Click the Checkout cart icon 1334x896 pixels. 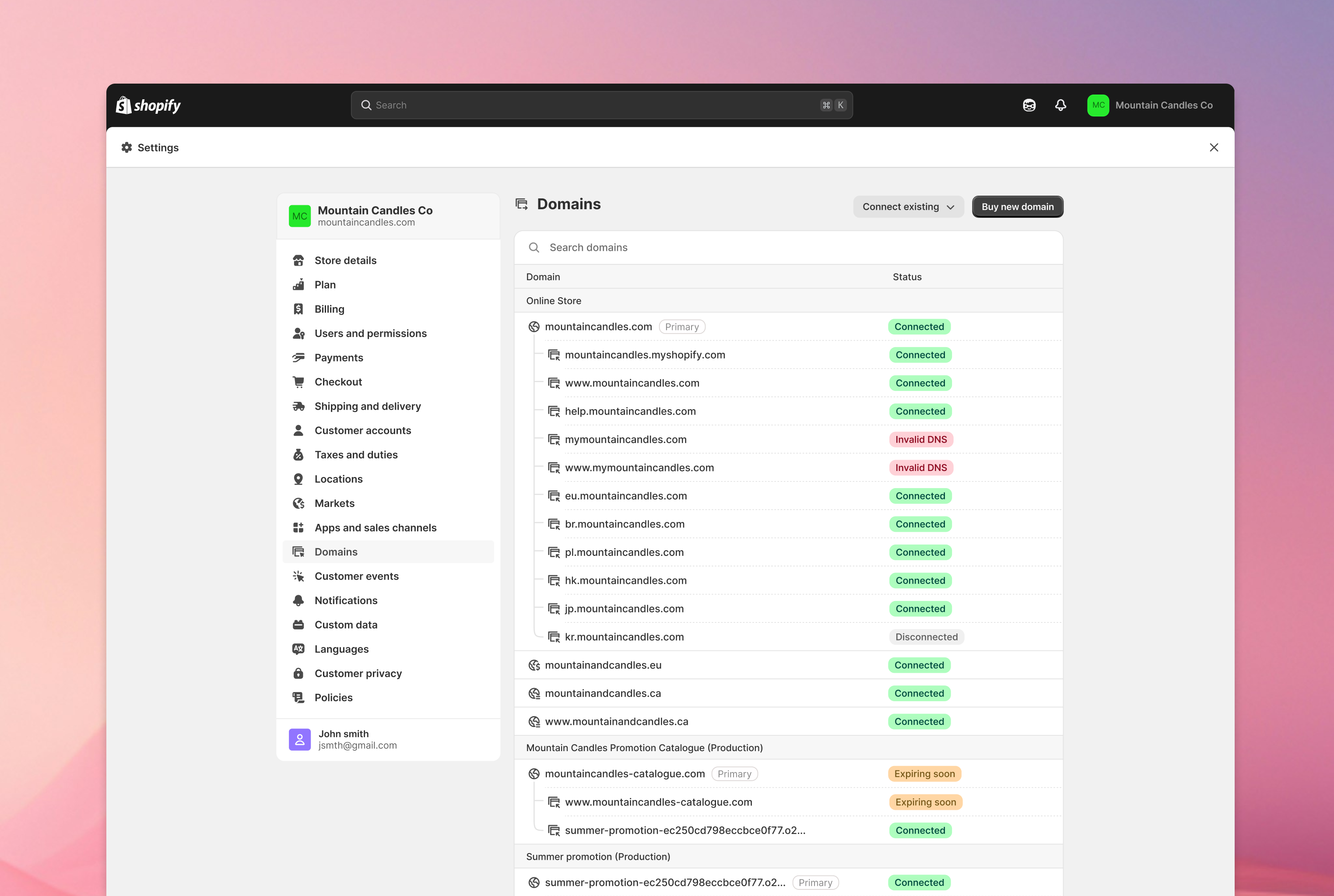[298, 382]
